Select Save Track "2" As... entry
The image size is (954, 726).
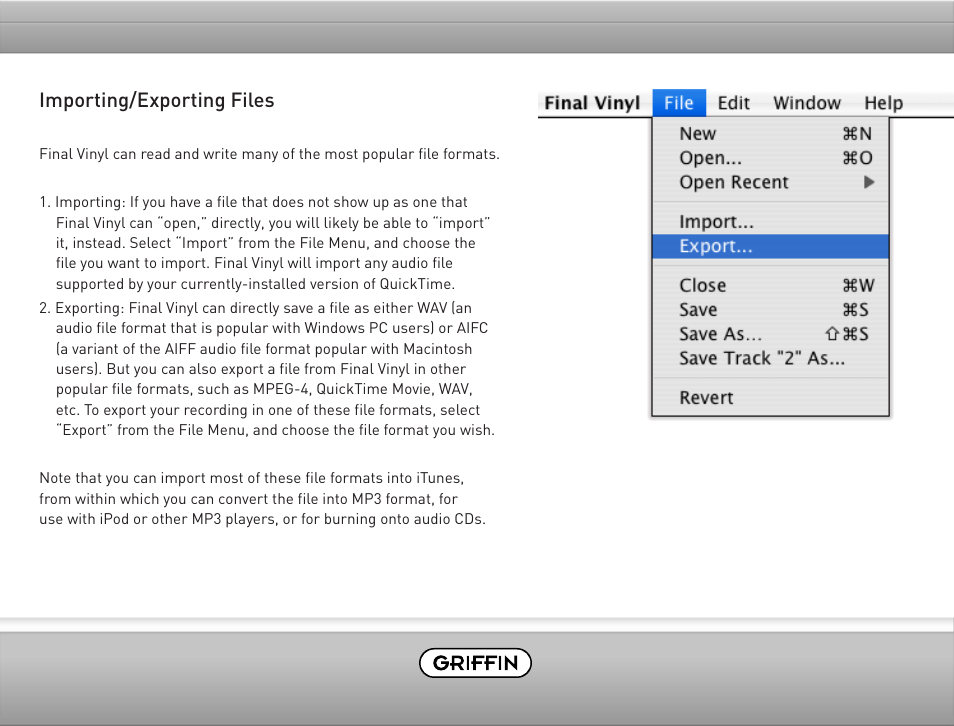[770, 358]
